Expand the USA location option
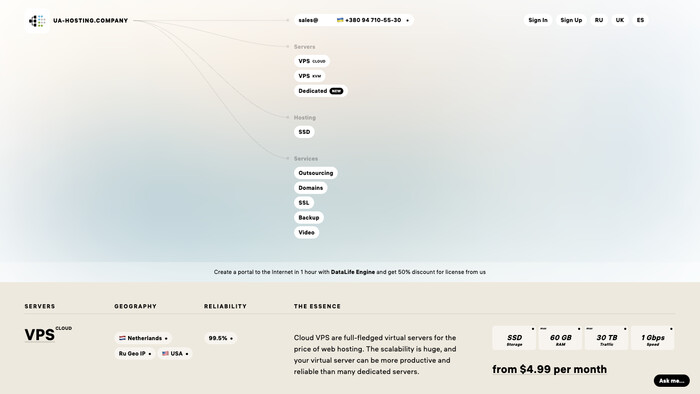Viewport: 700px width, 394px height. click(x=175, y=353)
